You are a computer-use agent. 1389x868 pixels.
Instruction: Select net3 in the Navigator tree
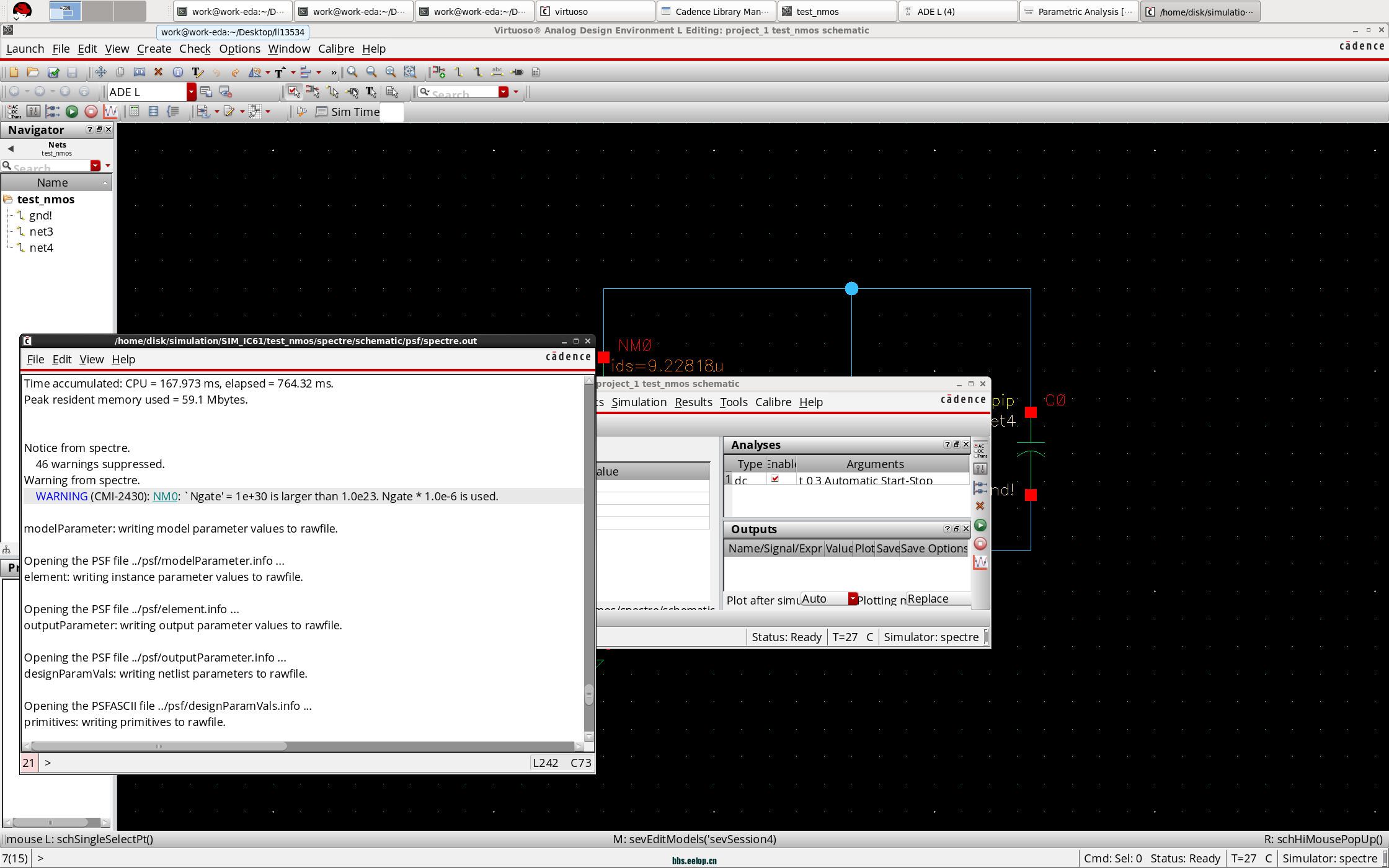pos(41,231)
